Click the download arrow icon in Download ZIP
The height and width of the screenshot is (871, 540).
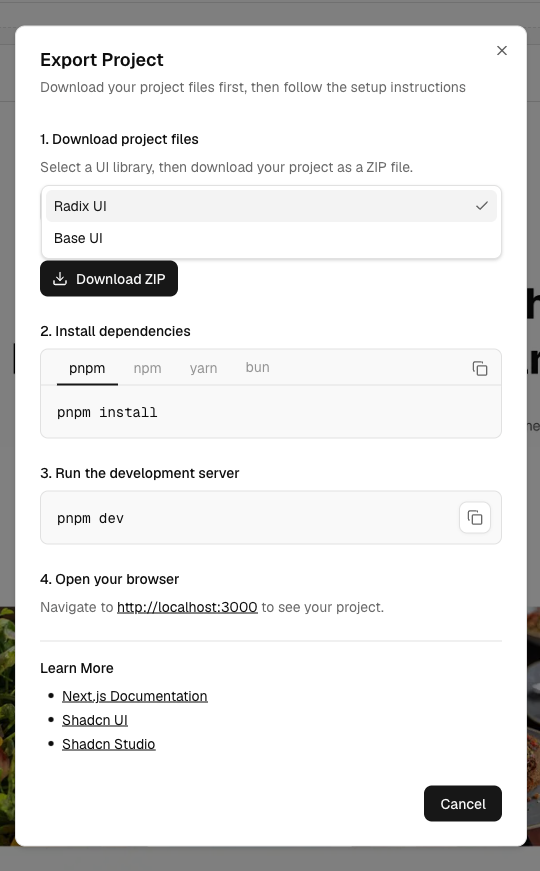[x=60, y=278]
